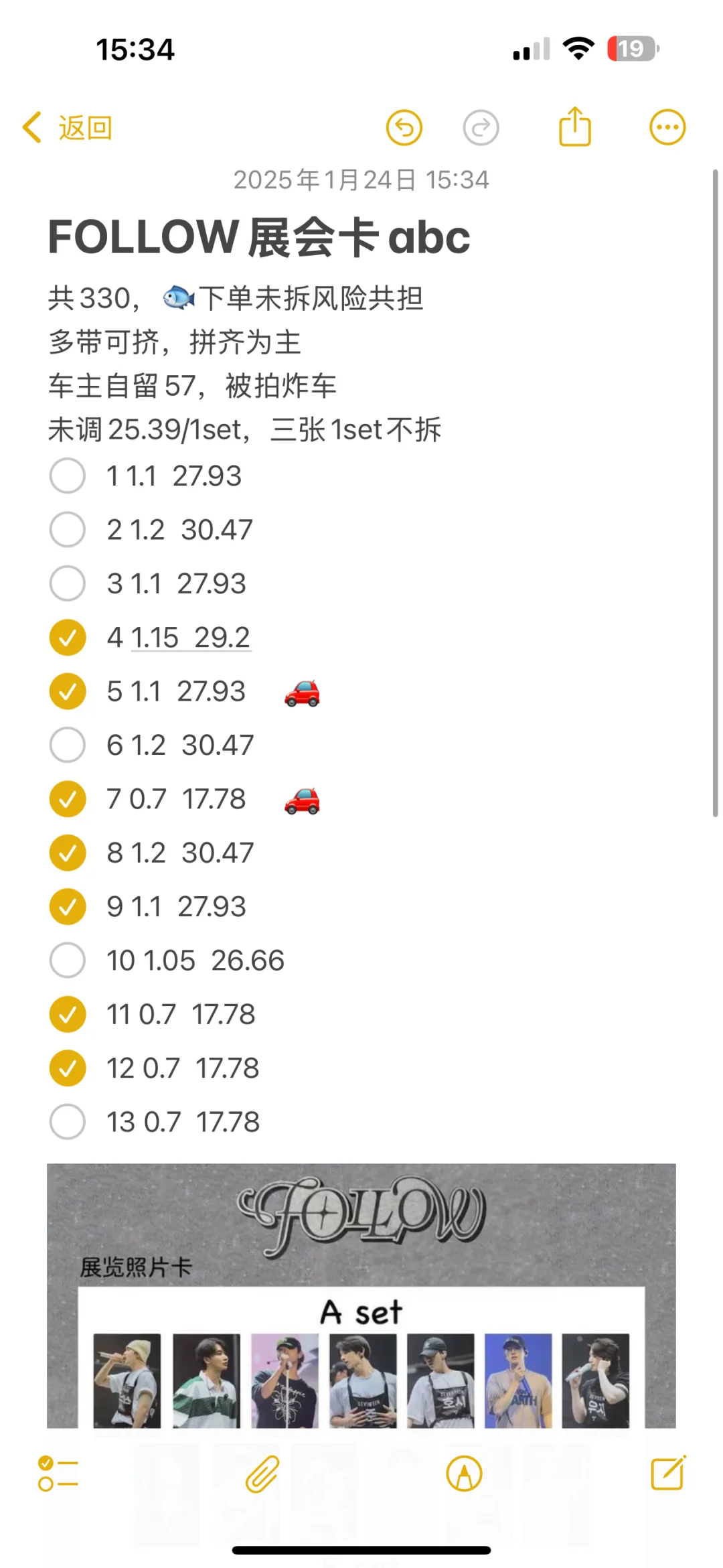The image size is (723, 1568).
Task: Open the share sheet icon
Action: point(575,126)
